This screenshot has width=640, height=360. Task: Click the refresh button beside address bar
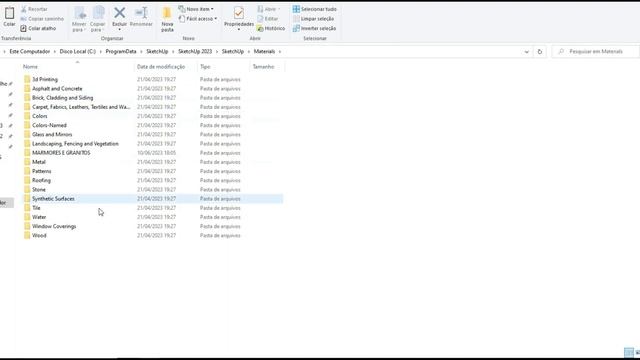point(540,52)
